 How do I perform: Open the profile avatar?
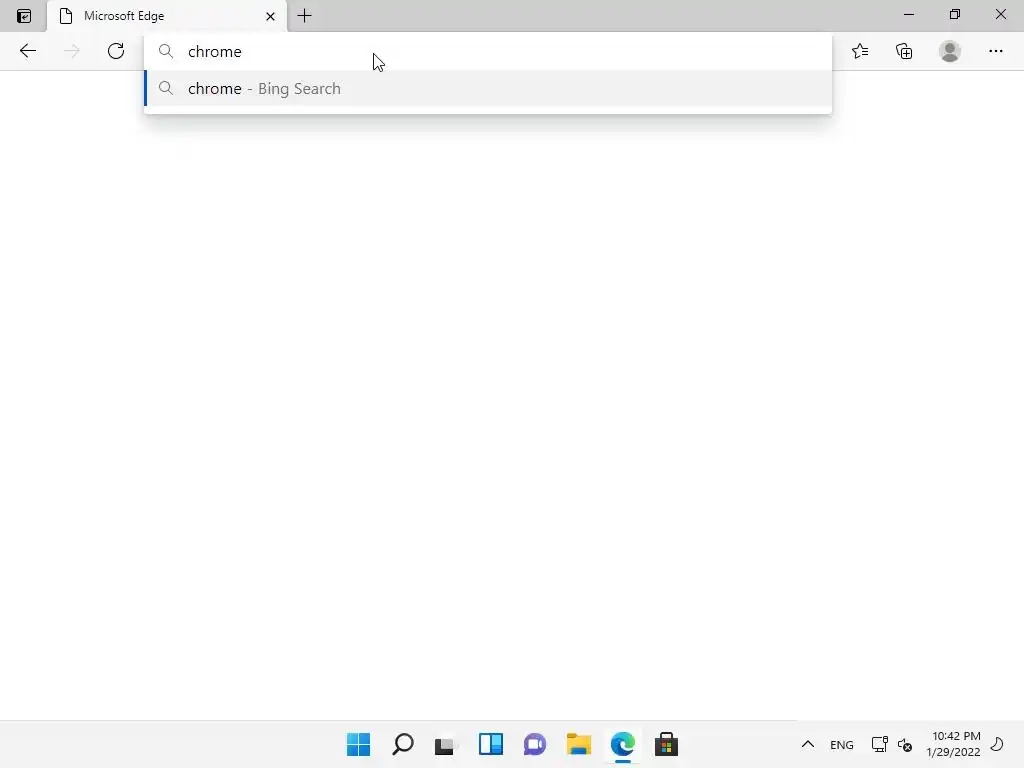[x=950, y=51]
